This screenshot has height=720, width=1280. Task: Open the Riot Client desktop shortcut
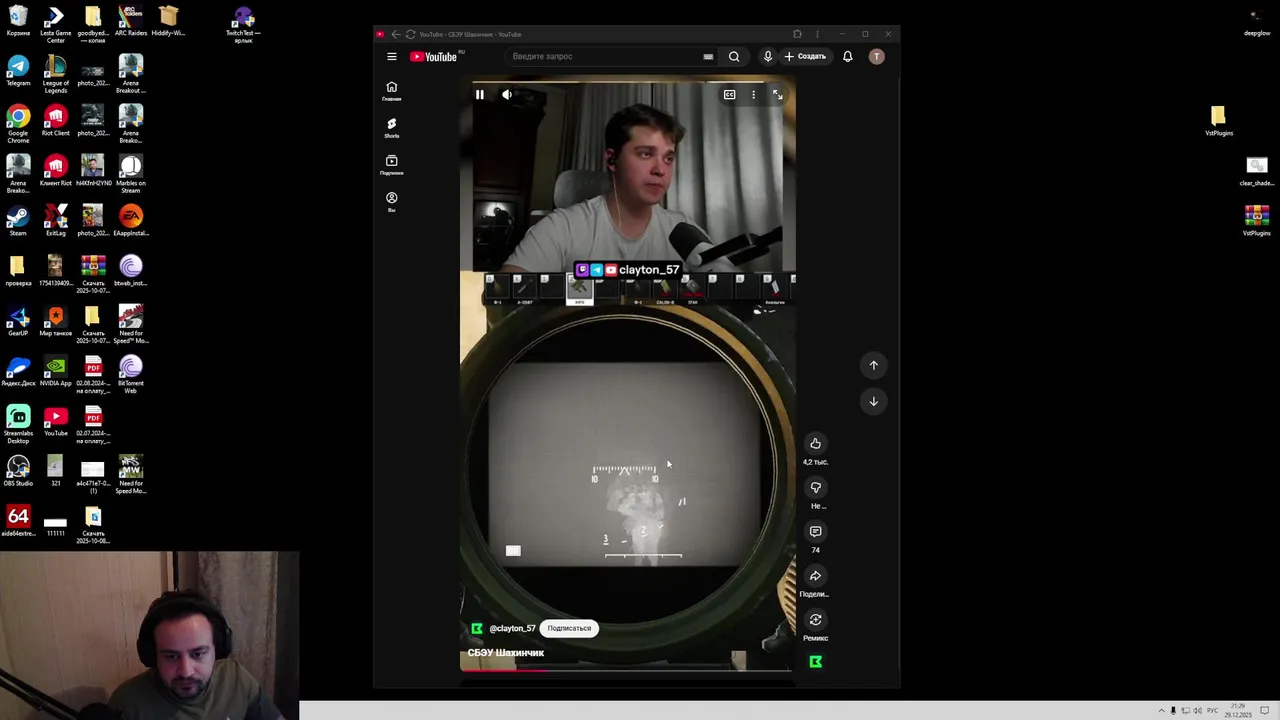point(56,120)
